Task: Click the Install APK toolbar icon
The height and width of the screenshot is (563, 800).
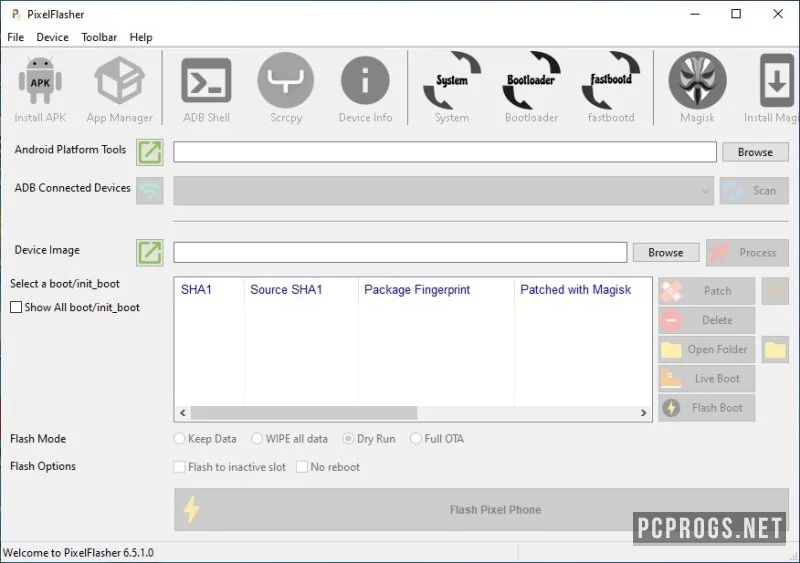Action: point(40,81)
